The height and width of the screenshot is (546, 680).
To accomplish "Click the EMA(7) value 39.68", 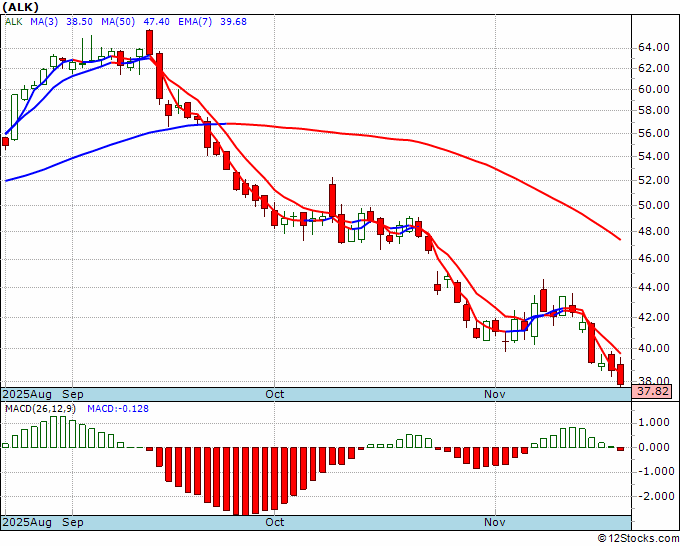I will (233, 22).
